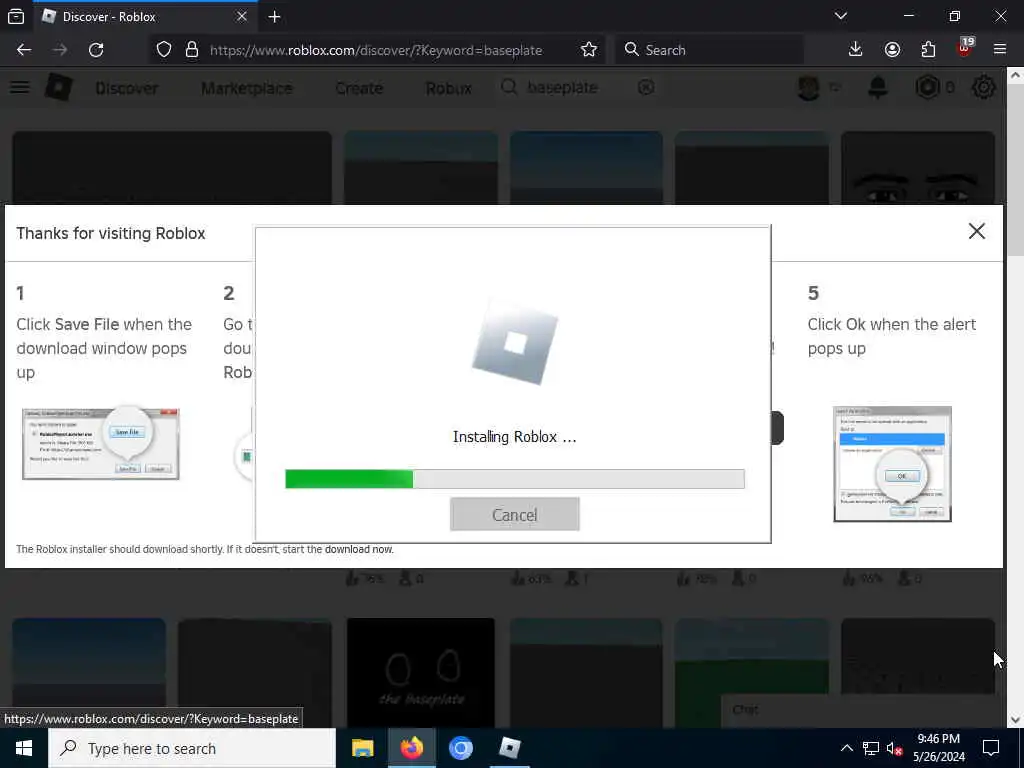1024x768 pixels.
Task: Open the Chromium taskbar icon
Action: [x=460, y=748]
